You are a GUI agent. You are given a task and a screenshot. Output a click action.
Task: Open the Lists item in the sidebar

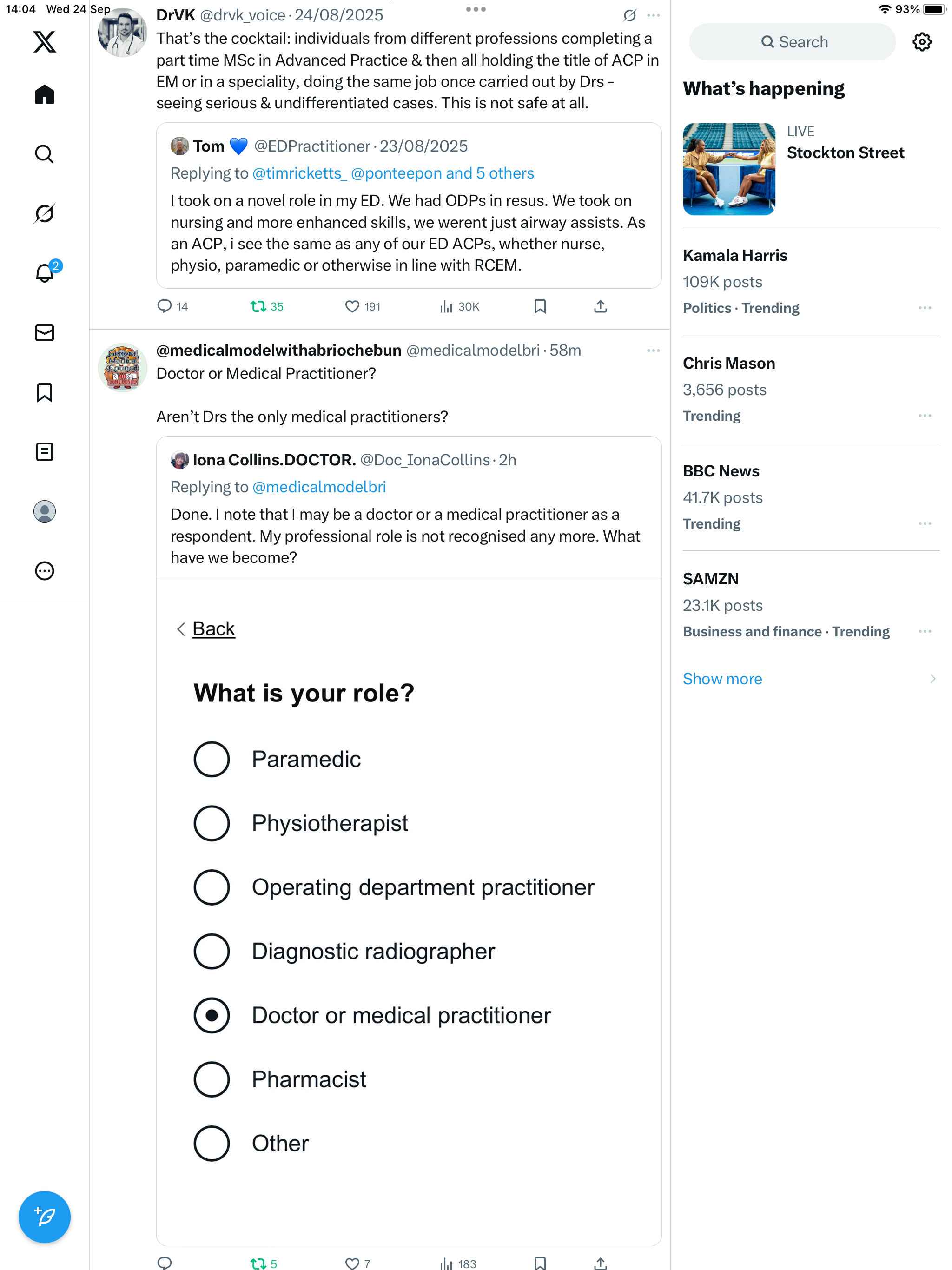tap(44, 452)
